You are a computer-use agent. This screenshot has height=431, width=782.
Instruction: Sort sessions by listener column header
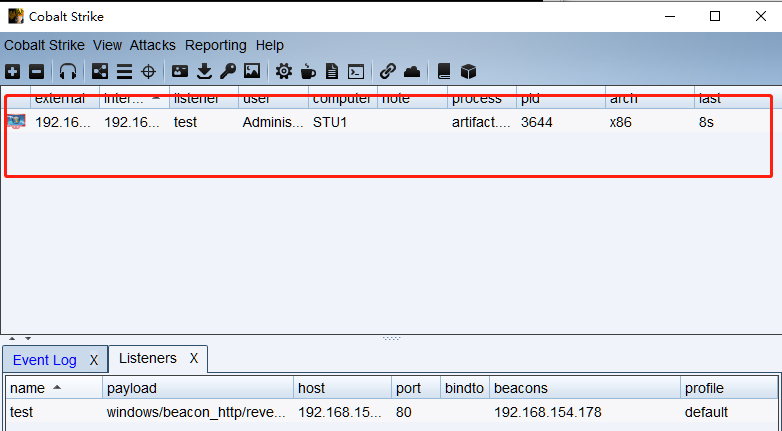pos(204,99)
